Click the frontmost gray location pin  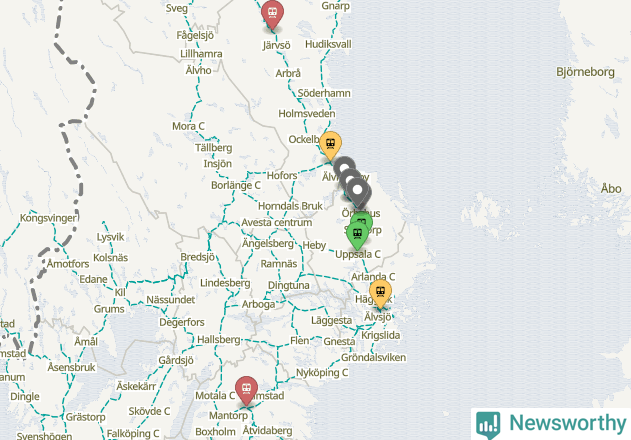[358, 192]
